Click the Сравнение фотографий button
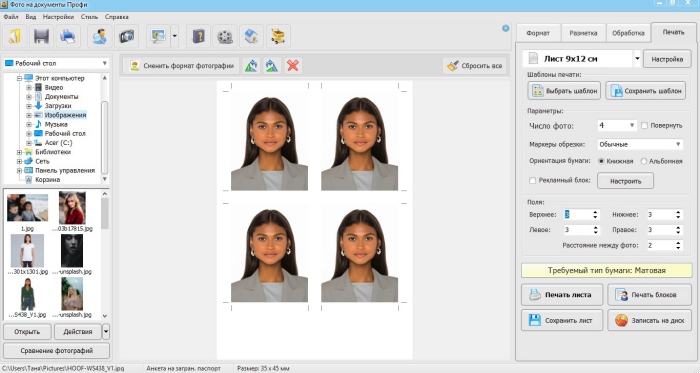700x373 pixels. 57,351
